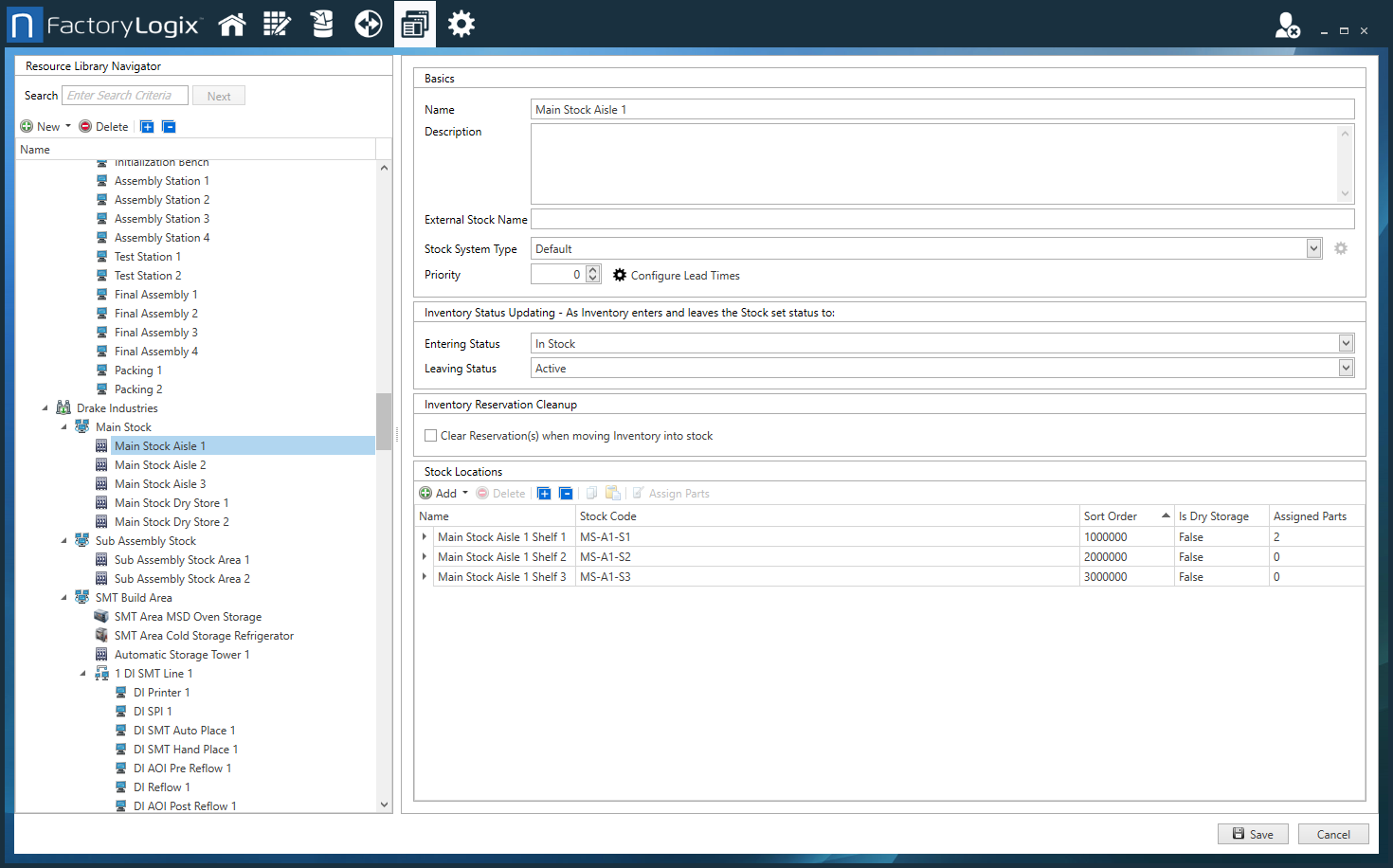Click the Save button

[x=1253, y=834]
